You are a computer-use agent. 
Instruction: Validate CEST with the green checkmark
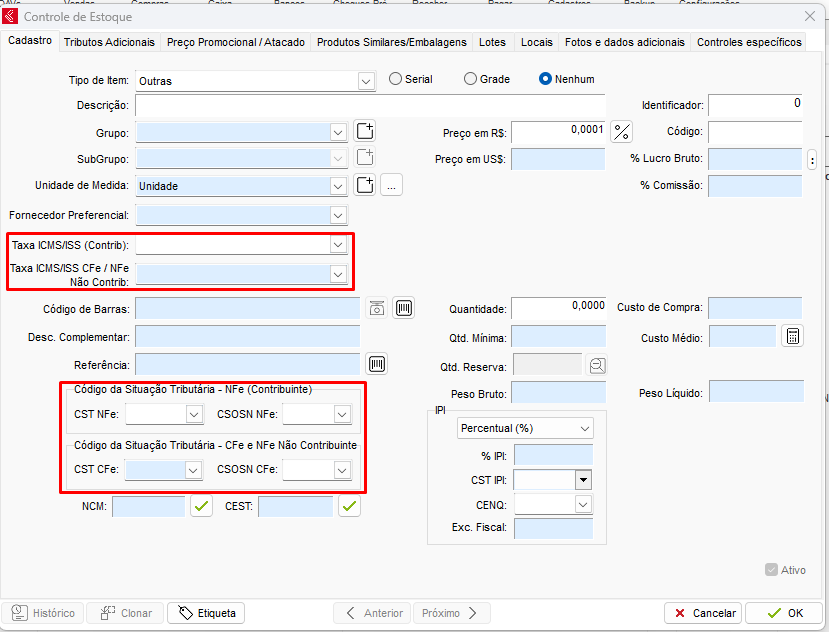349,507
